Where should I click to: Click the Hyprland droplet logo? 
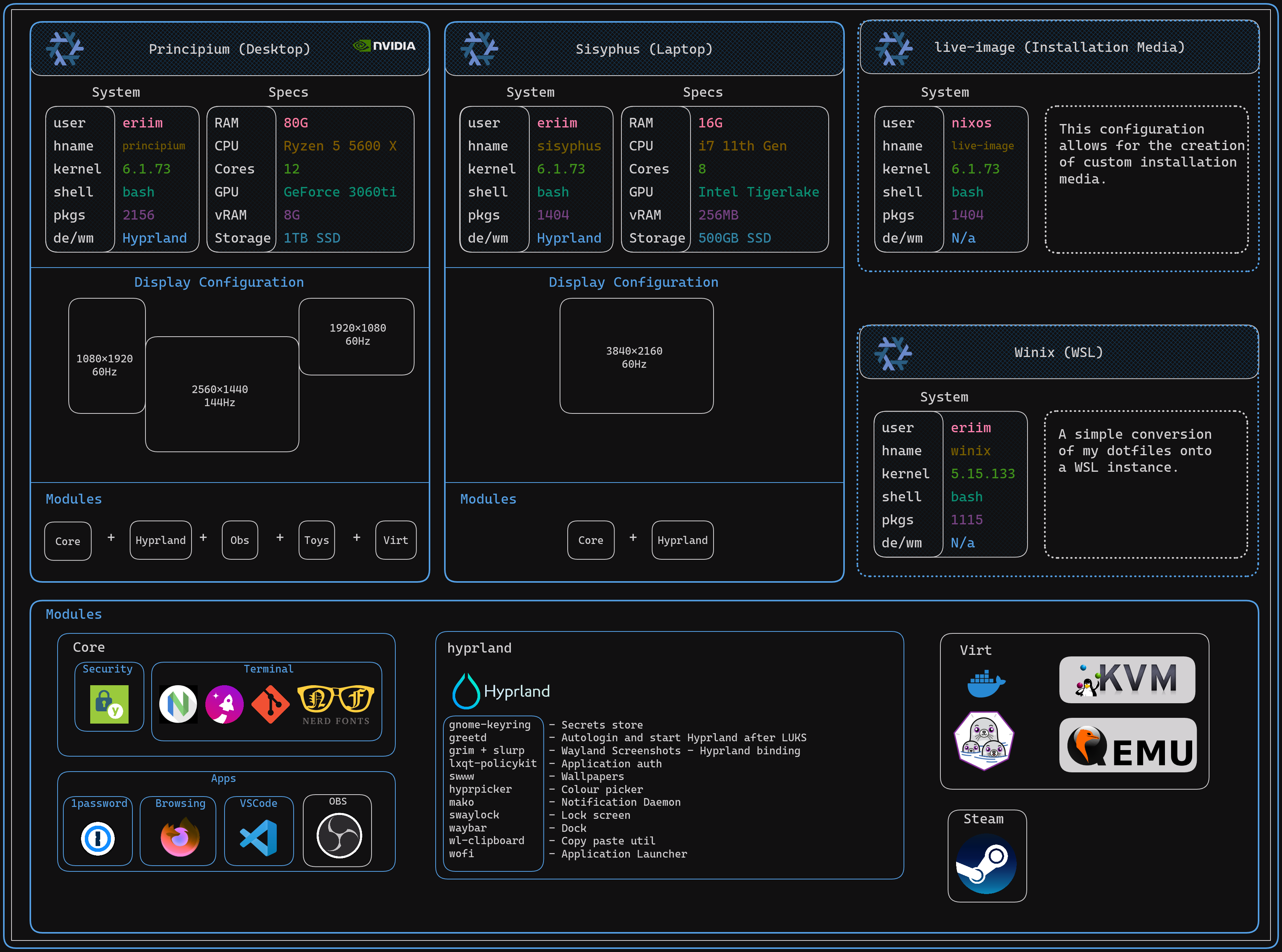coord(466,691)
